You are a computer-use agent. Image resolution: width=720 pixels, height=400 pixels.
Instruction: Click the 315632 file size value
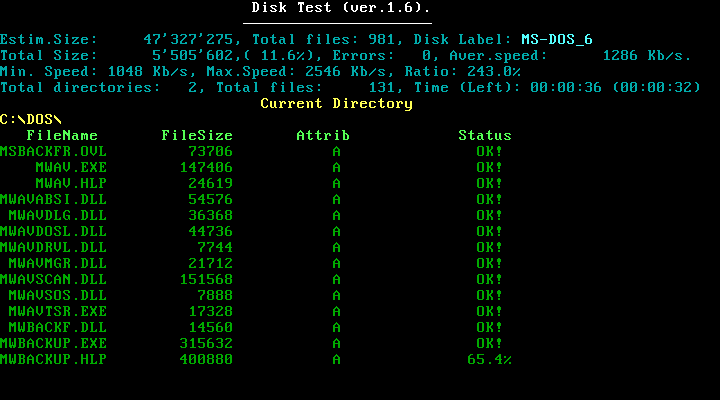coord(206,343)
